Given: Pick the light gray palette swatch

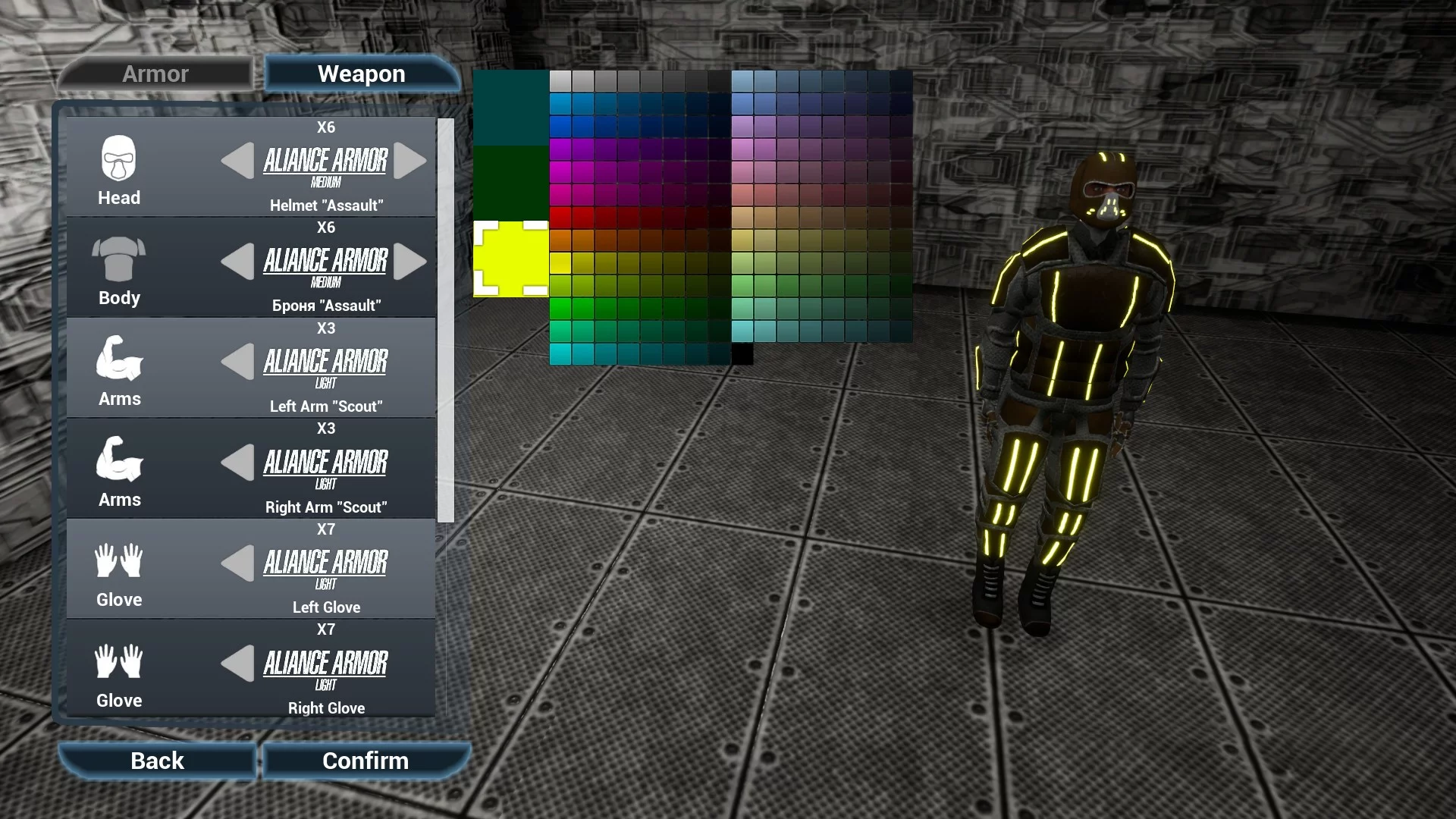Looking at the screenshot, I should 560,81.
